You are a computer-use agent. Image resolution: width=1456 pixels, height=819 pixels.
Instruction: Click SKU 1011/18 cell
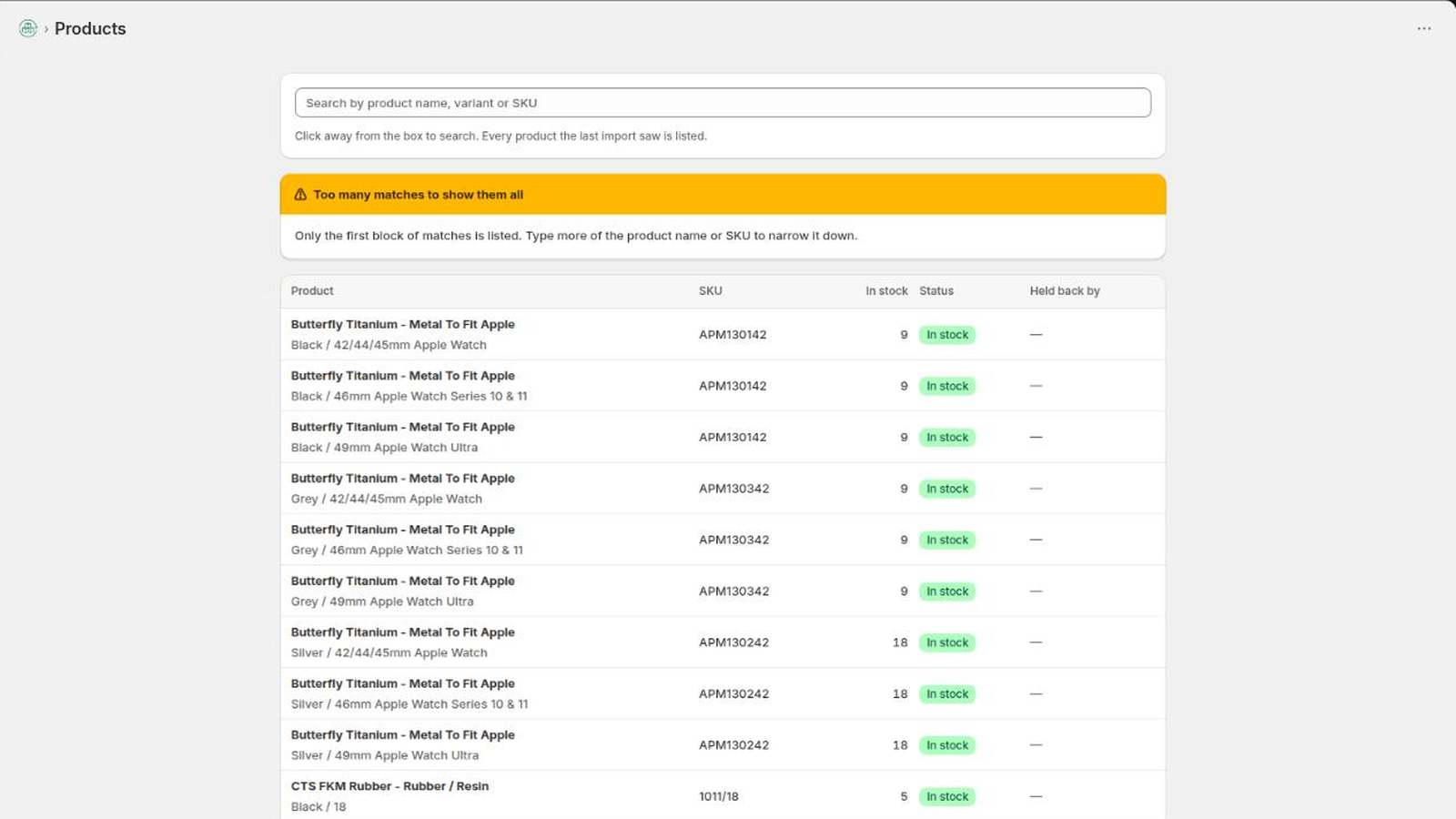click(719, 796)
